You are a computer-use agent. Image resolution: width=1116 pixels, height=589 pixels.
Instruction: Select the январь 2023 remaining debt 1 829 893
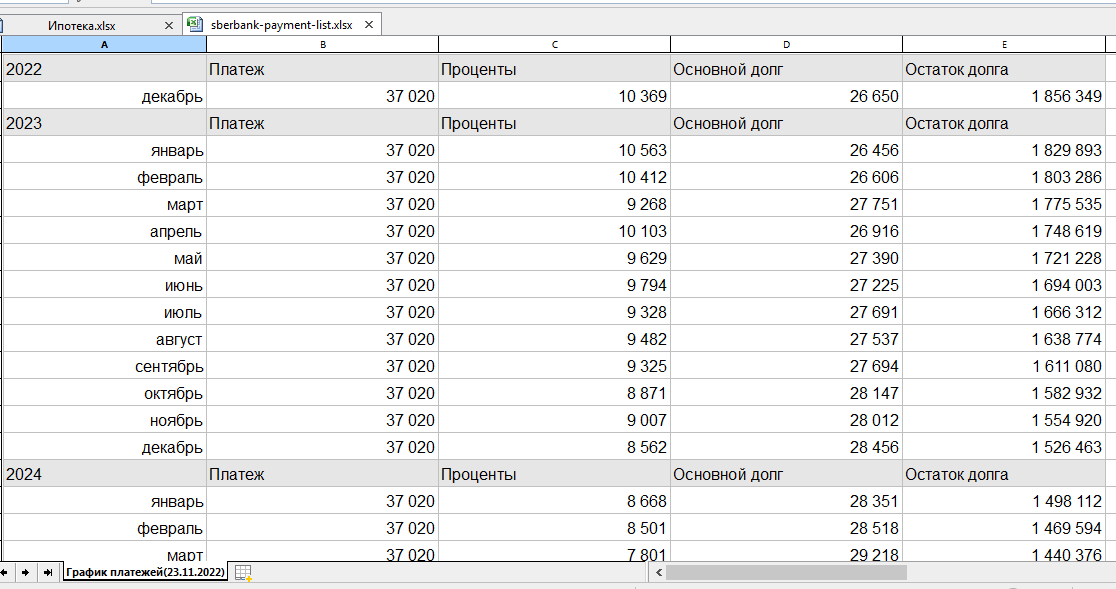point(1004,150)
